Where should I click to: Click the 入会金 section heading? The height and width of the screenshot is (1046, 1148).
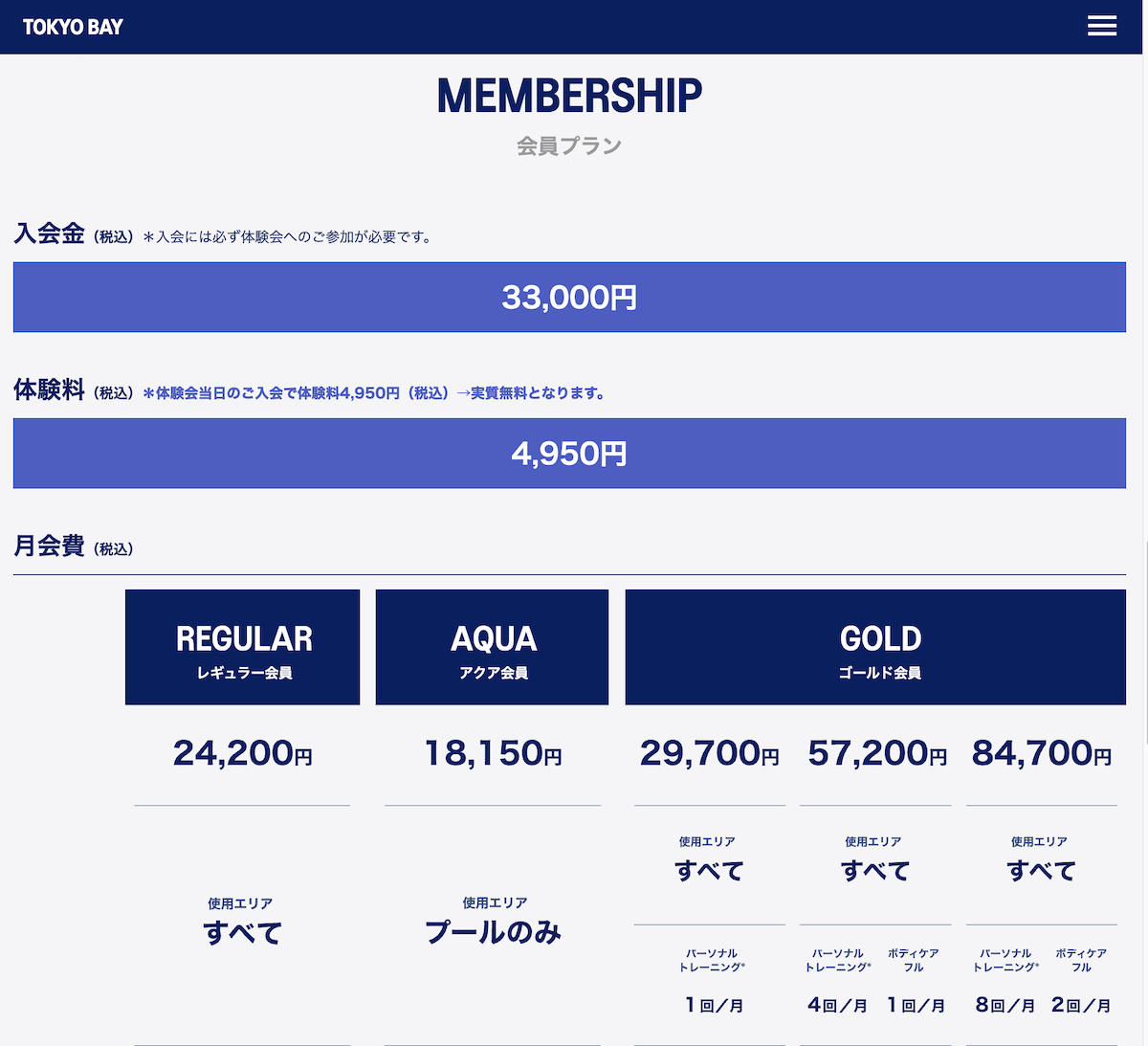(49, 234)
